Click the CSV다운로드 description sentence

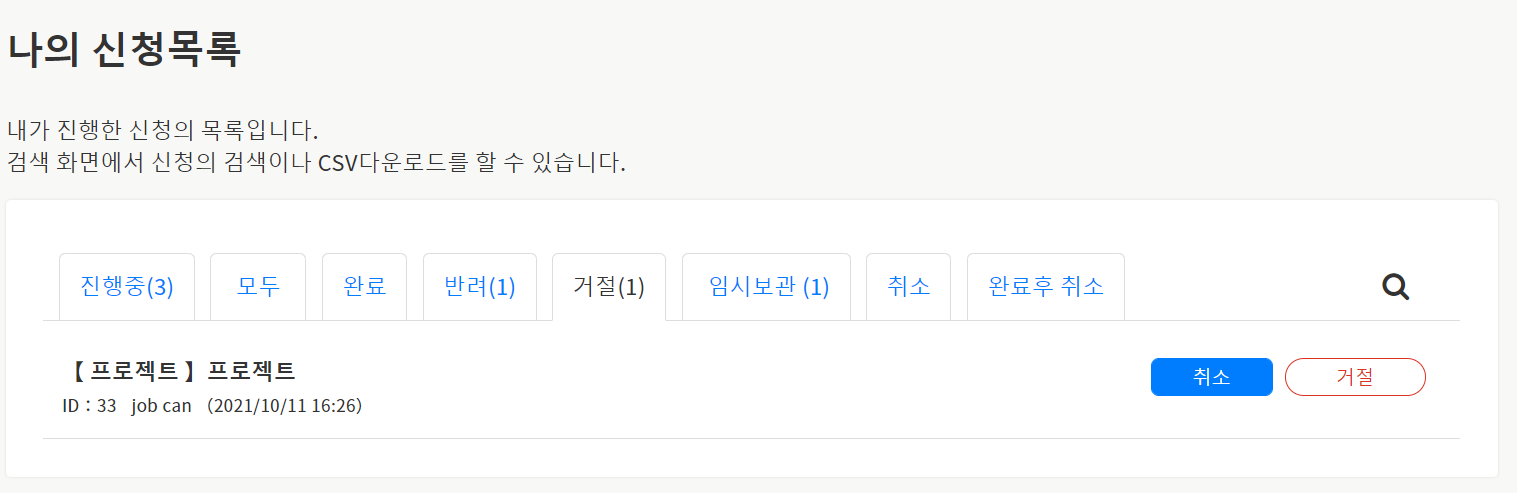coord(316,163)
